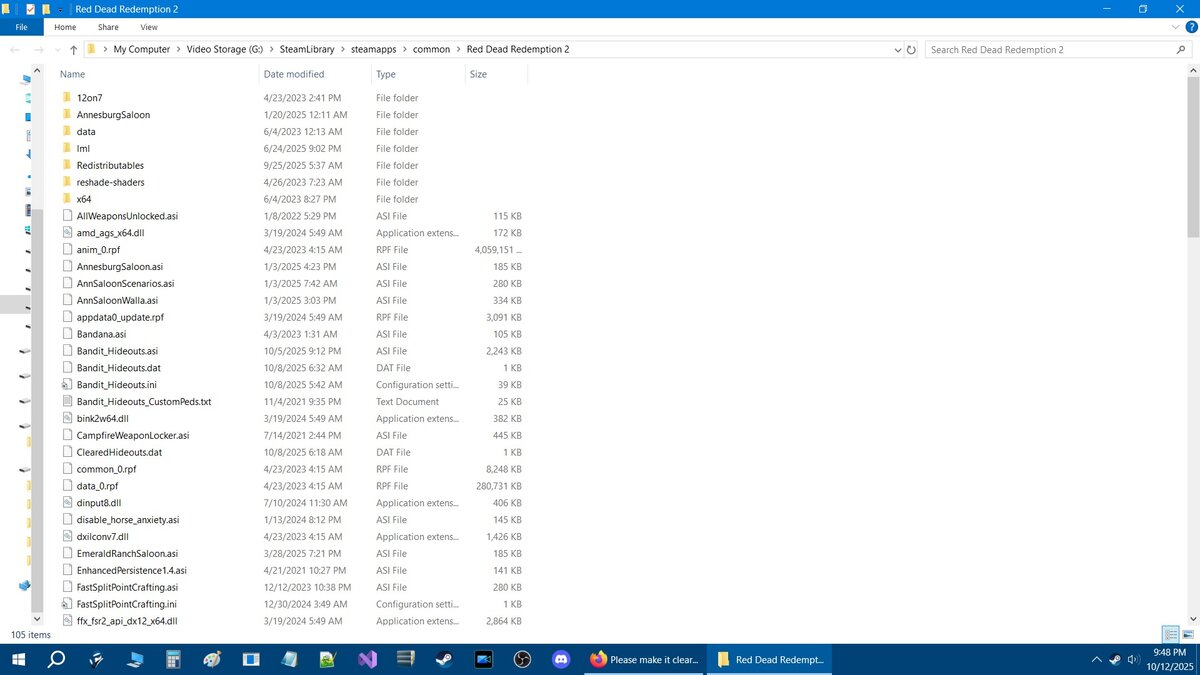
Task: Open the File menu
Action: coord(21,27)
